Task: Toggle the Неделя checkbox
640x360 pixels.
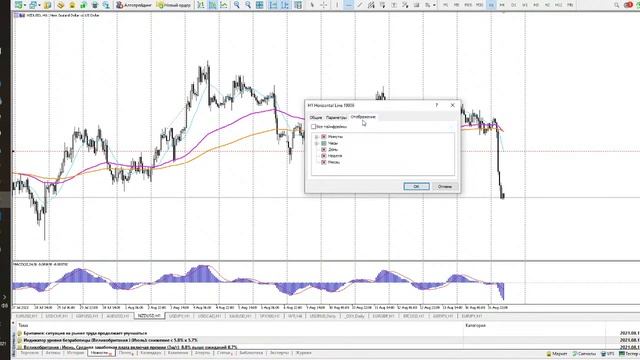Action: [x=324, y=156]
